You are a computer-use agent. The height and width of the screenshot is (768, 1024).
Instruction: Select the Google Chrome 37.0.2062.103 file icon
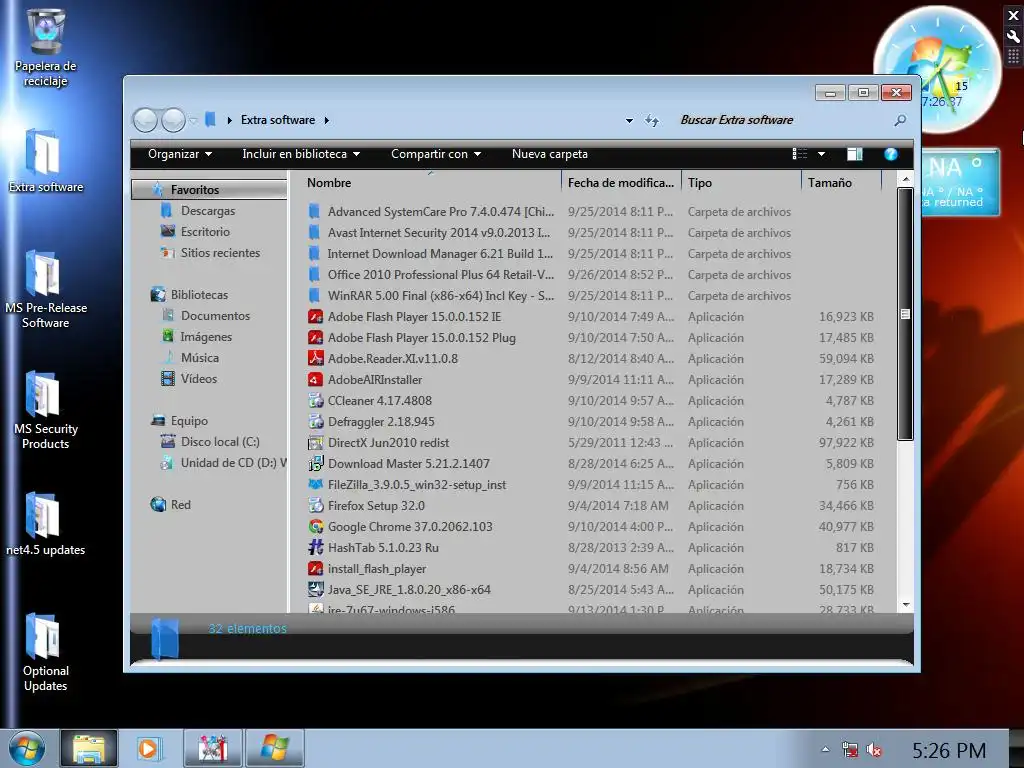click(315, 526)
